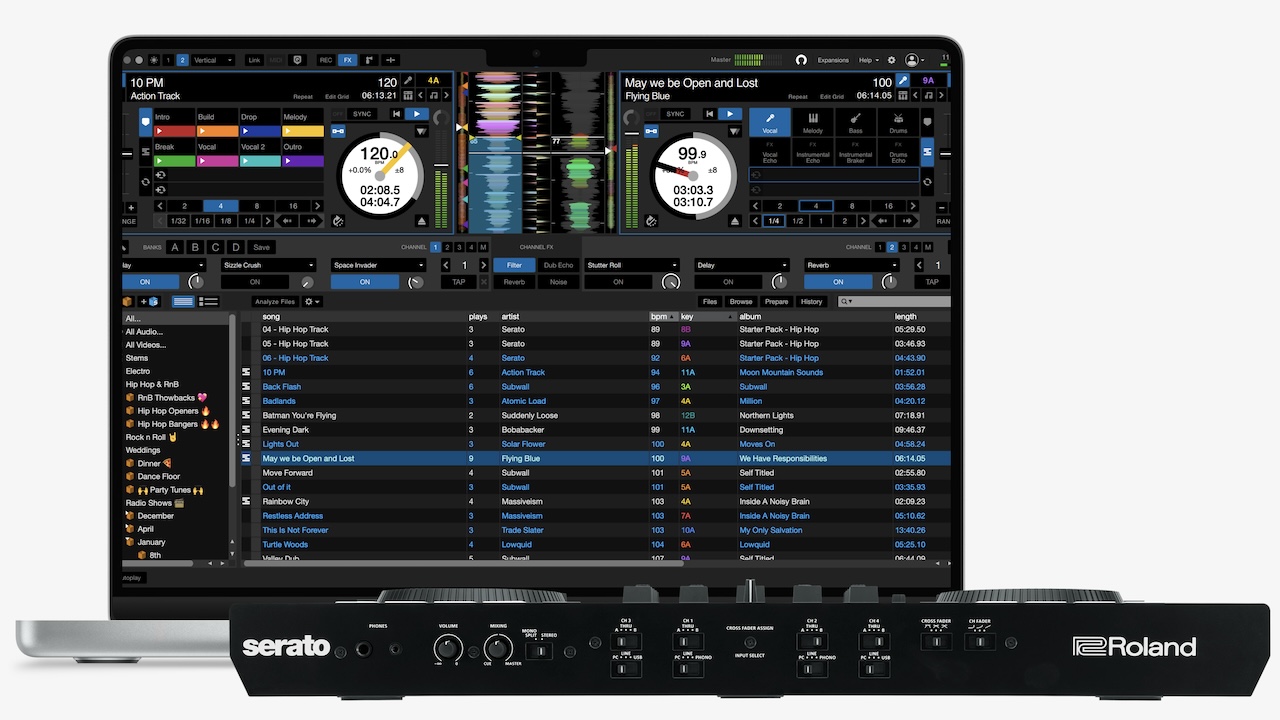Open the Help dropdown menu
The height and width of the screenshot is (720, 1280).
[x=868, y=60]
